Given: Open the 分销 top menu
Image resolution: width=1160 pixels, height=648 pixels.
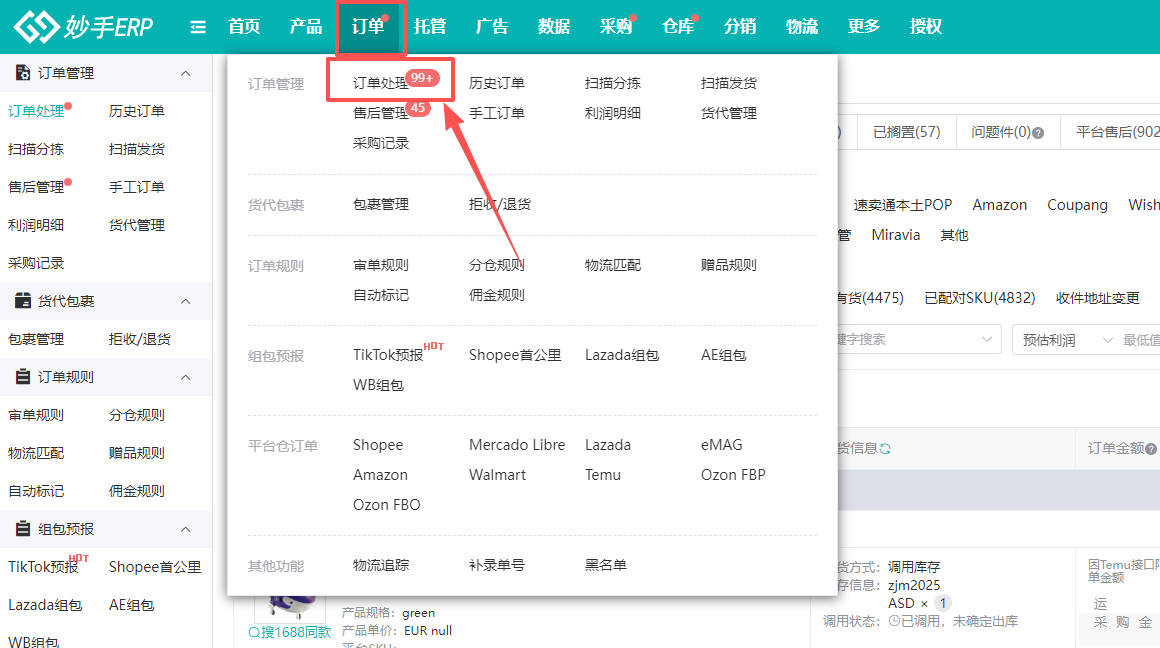Looking at the screenshot, I should (x=740, y=27).
